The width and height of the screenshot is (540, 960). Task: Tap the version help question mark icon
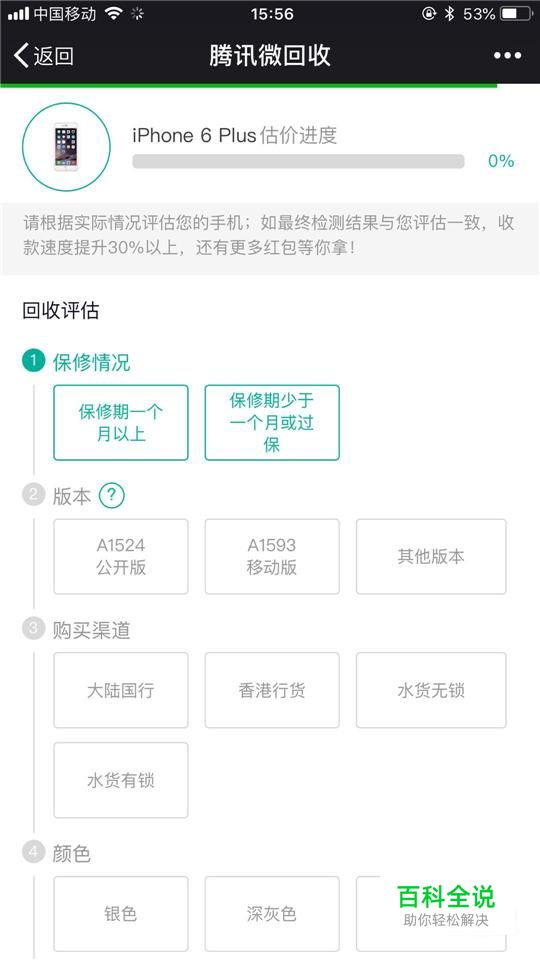pyautogui.click(x=111, y=495)
